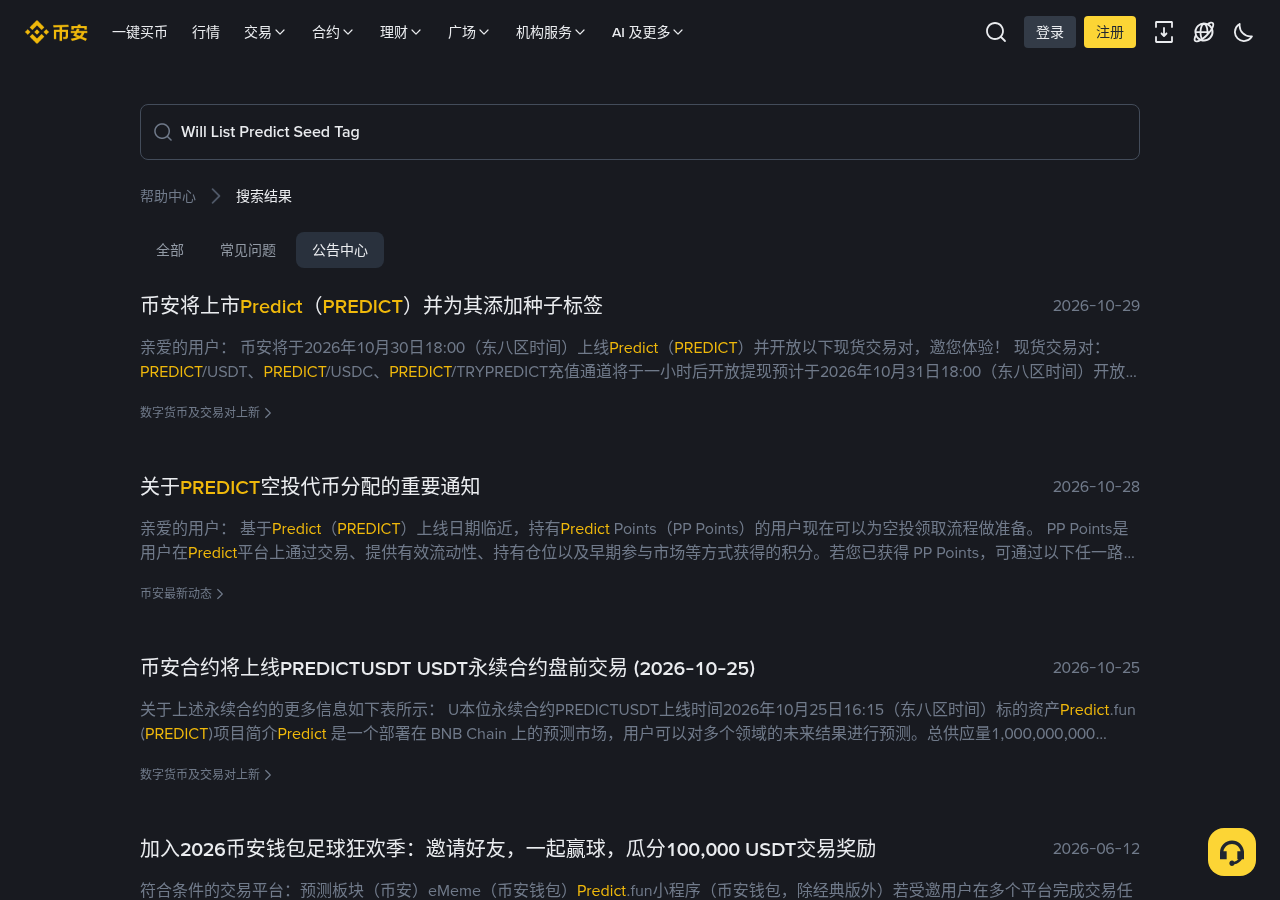The image size is (1280, 900).
Task: Click the 注册 button
Action: point(1110,32)
